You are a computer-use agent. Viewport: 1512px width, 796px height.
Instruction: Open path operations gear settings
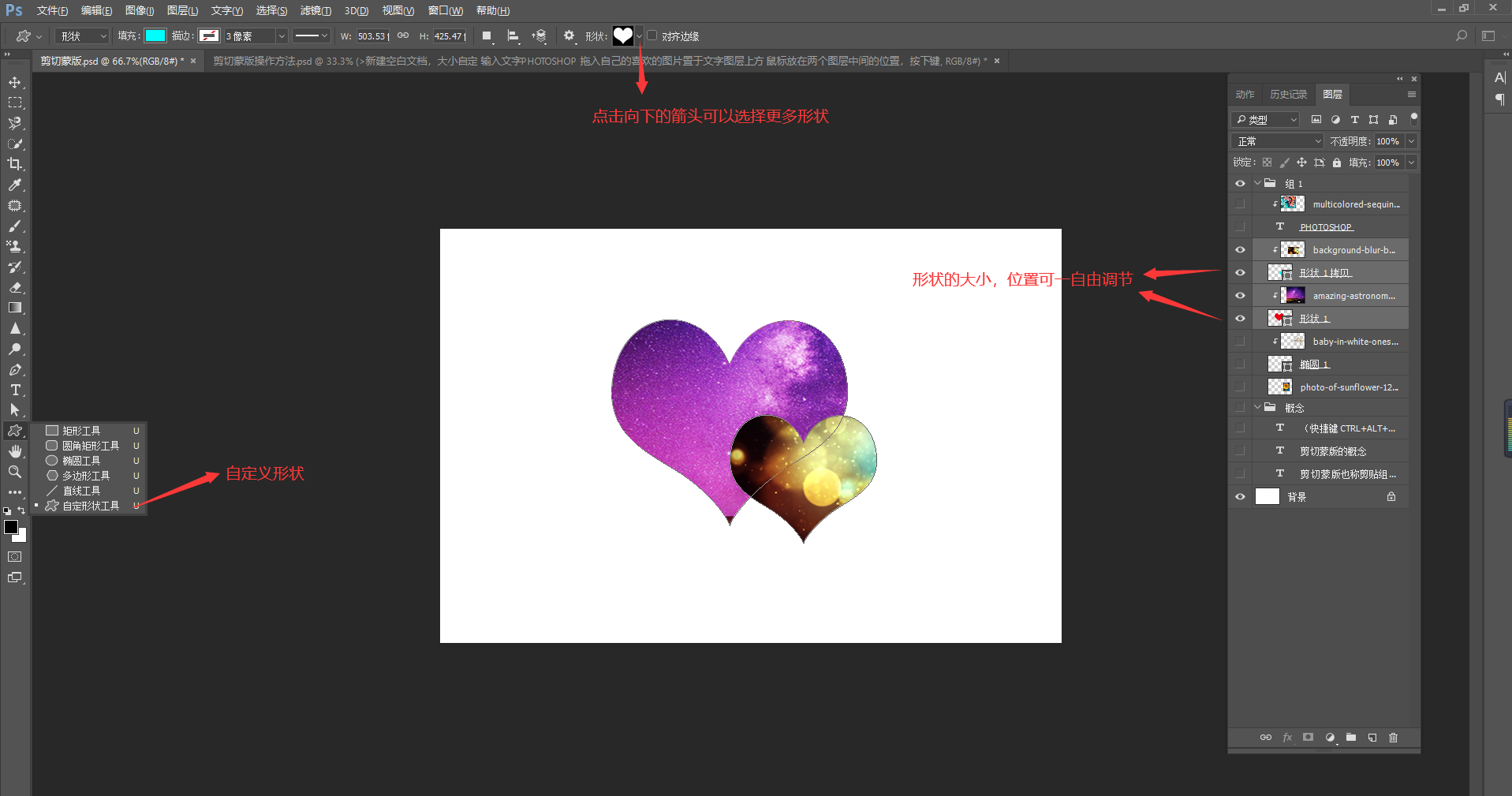point(569,36)
